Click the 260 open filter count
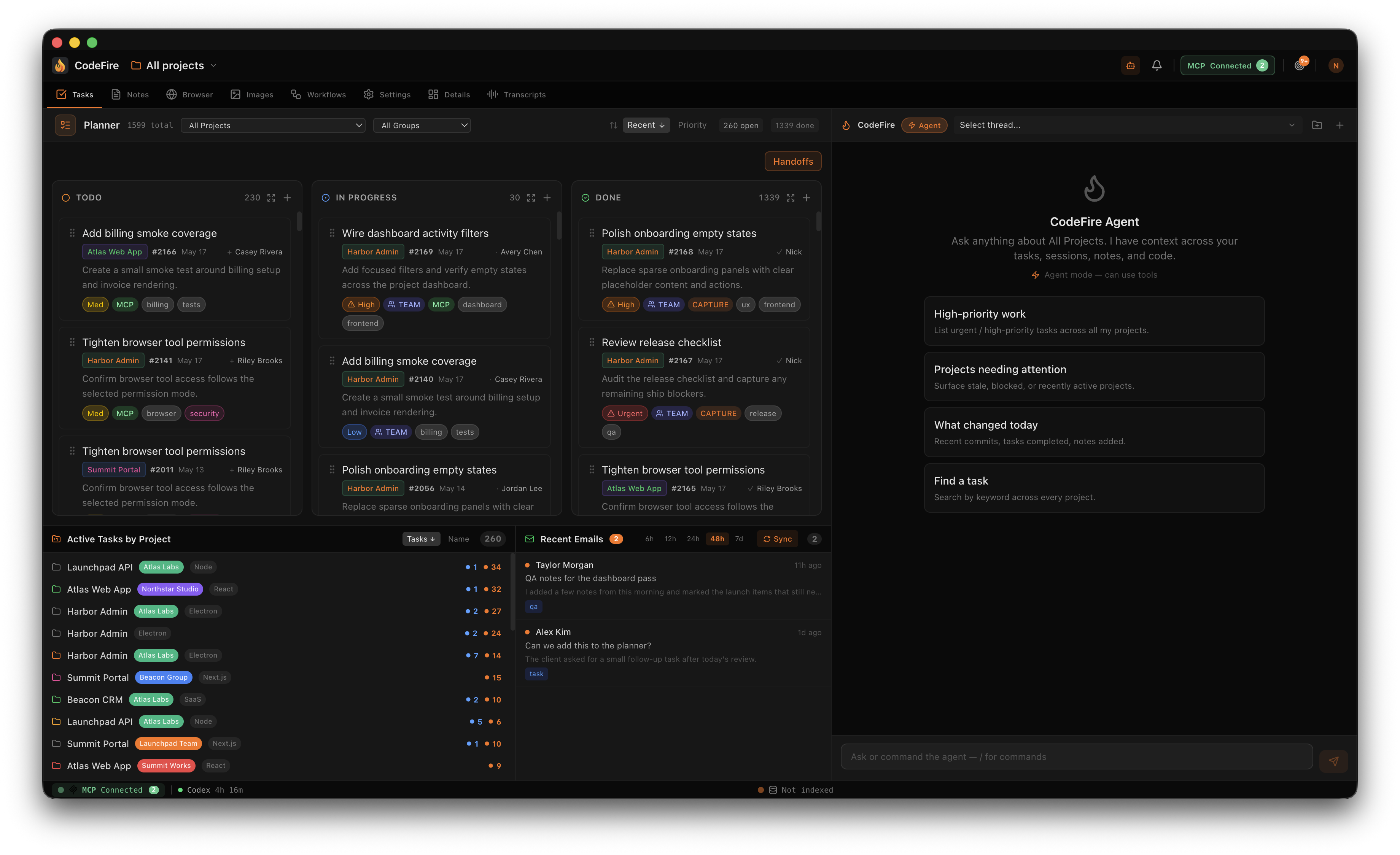 pos(740,126)
